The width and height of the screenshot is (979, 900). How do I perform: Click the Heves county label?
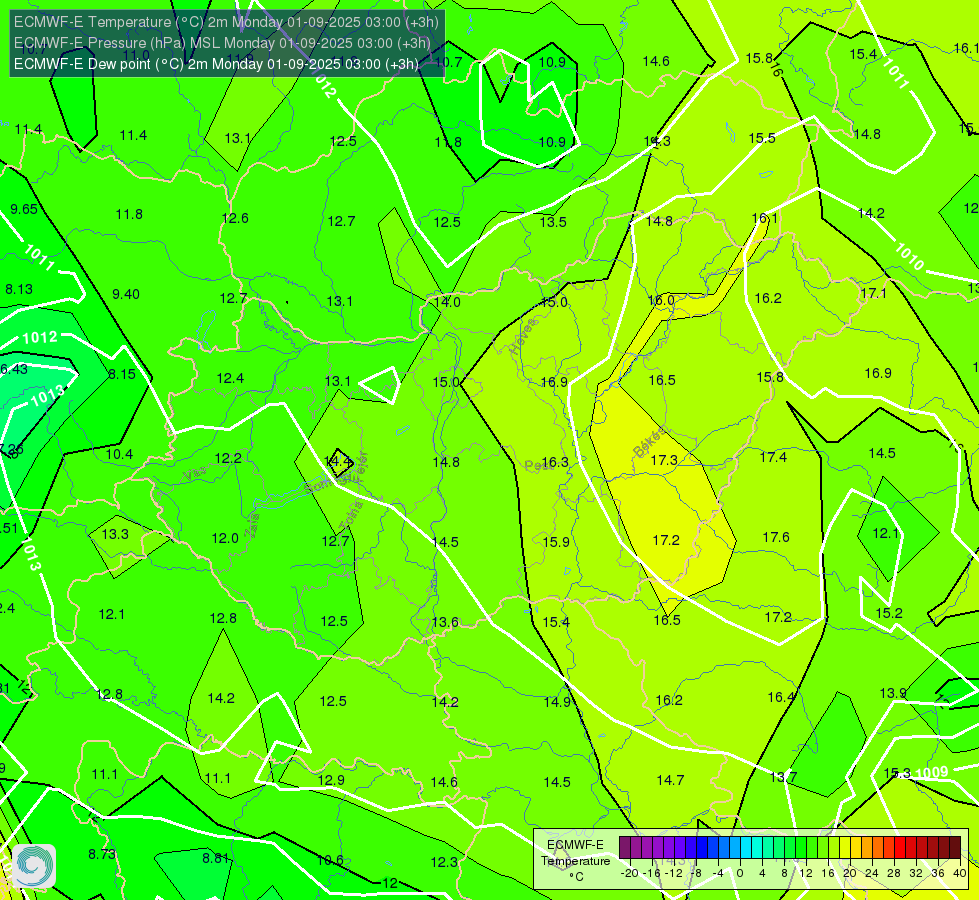pos(523,336)
